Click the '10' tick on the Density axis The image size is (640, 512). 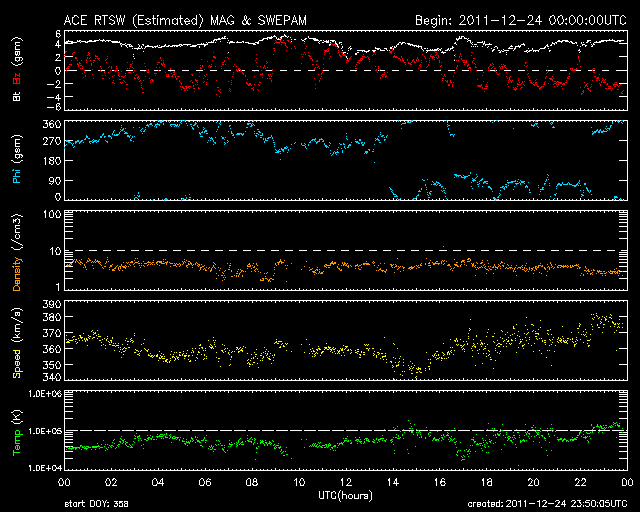pyautogui.click(x=55, y=252)
